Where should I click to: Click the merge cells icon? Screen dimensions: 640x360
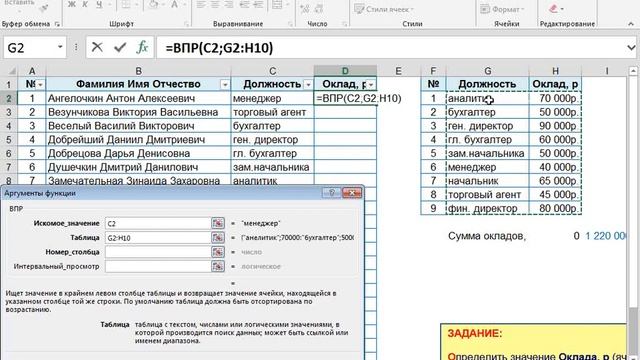pyautogui.click(x=277, y=4)
